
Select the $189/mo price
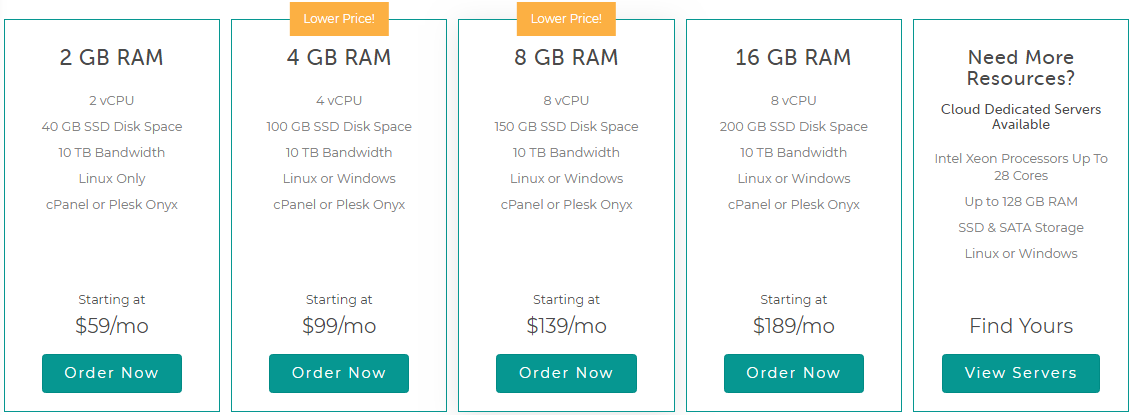[793, 326]
